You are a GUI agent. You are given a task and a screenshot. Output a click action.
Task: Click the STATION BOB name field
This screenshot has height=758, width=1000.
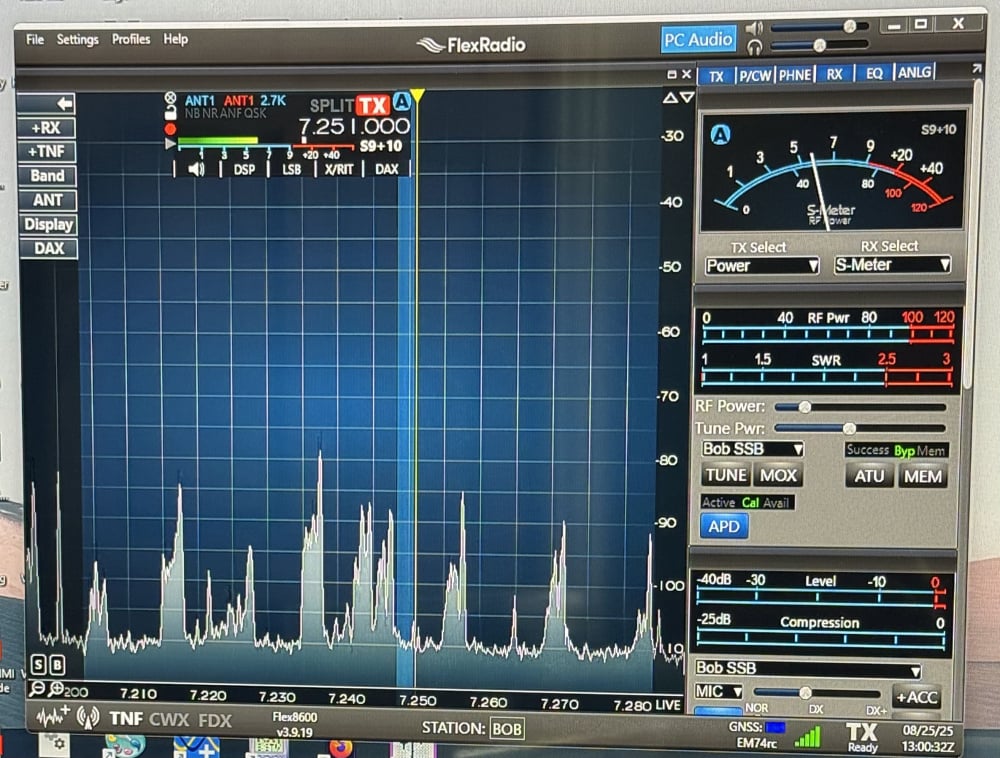[x=506, y=729]
